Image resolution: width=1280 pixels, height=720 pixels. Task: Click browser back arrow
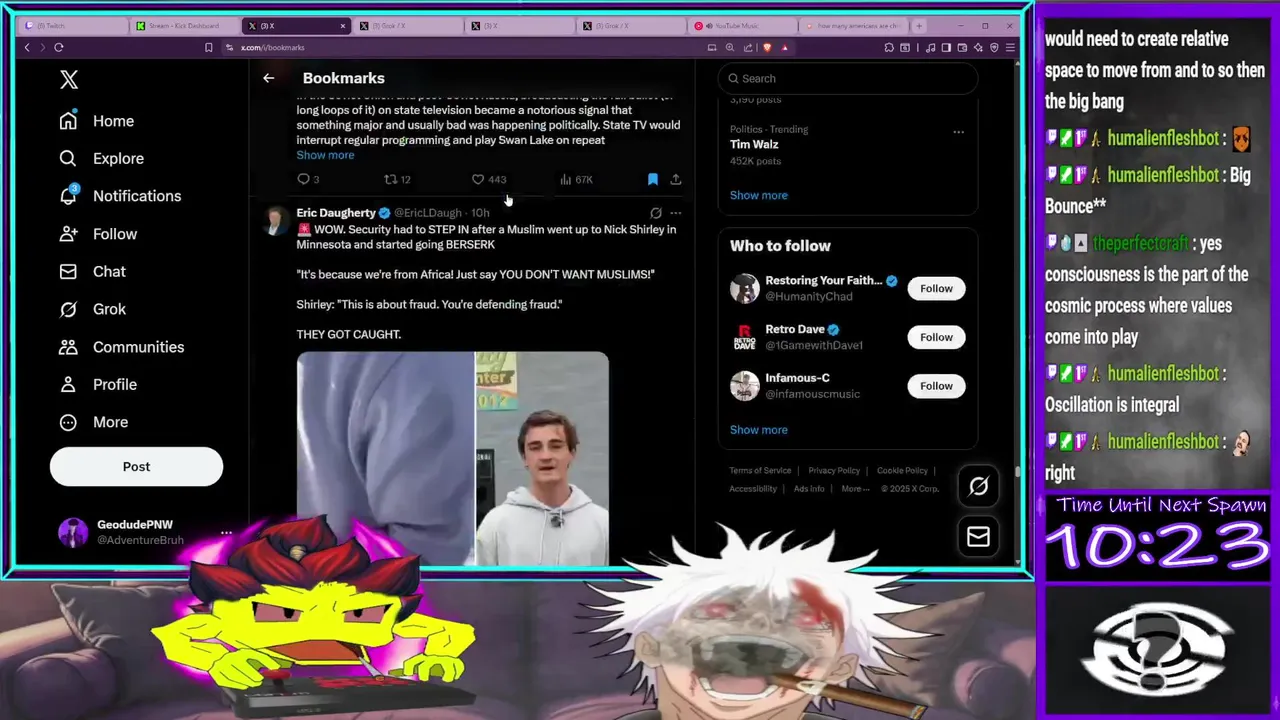click(27, 47)
